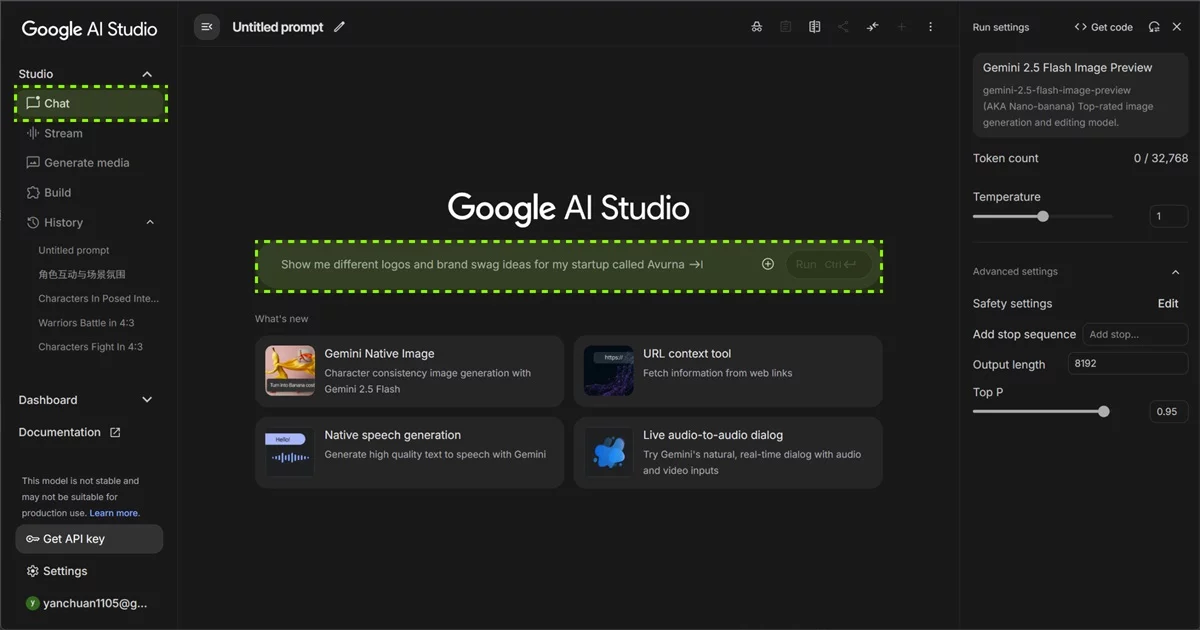Click Edit next to Safety settings

[1167, 304]
